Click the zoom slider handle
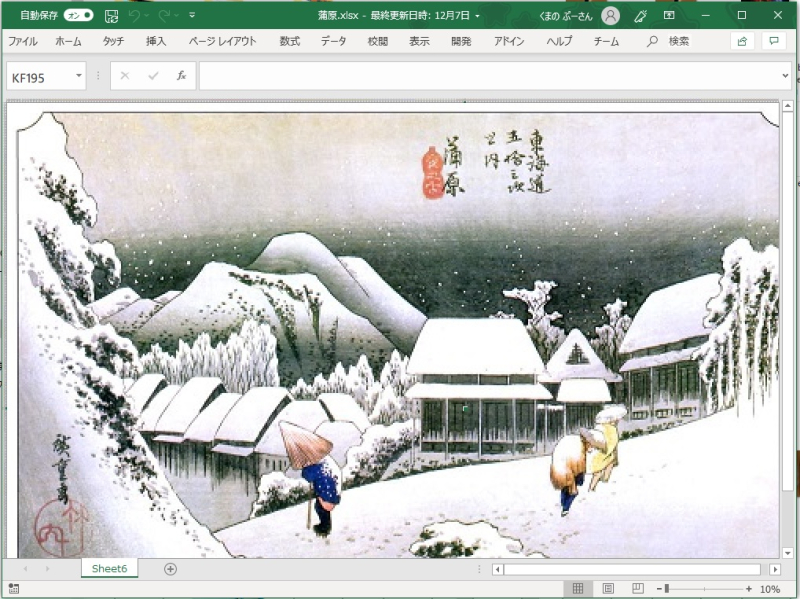 667,589
